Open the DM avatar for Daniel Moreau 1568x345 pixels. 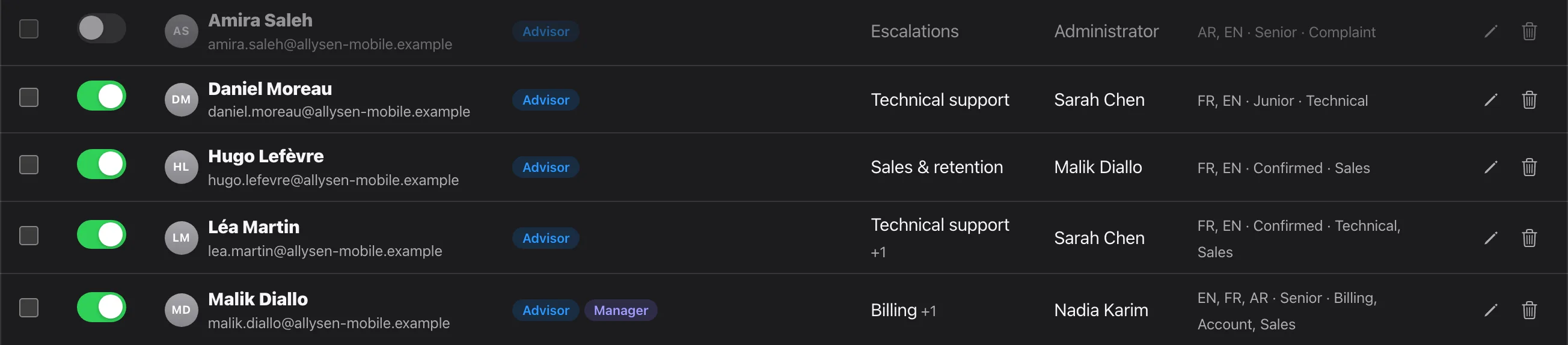[181, 99]
